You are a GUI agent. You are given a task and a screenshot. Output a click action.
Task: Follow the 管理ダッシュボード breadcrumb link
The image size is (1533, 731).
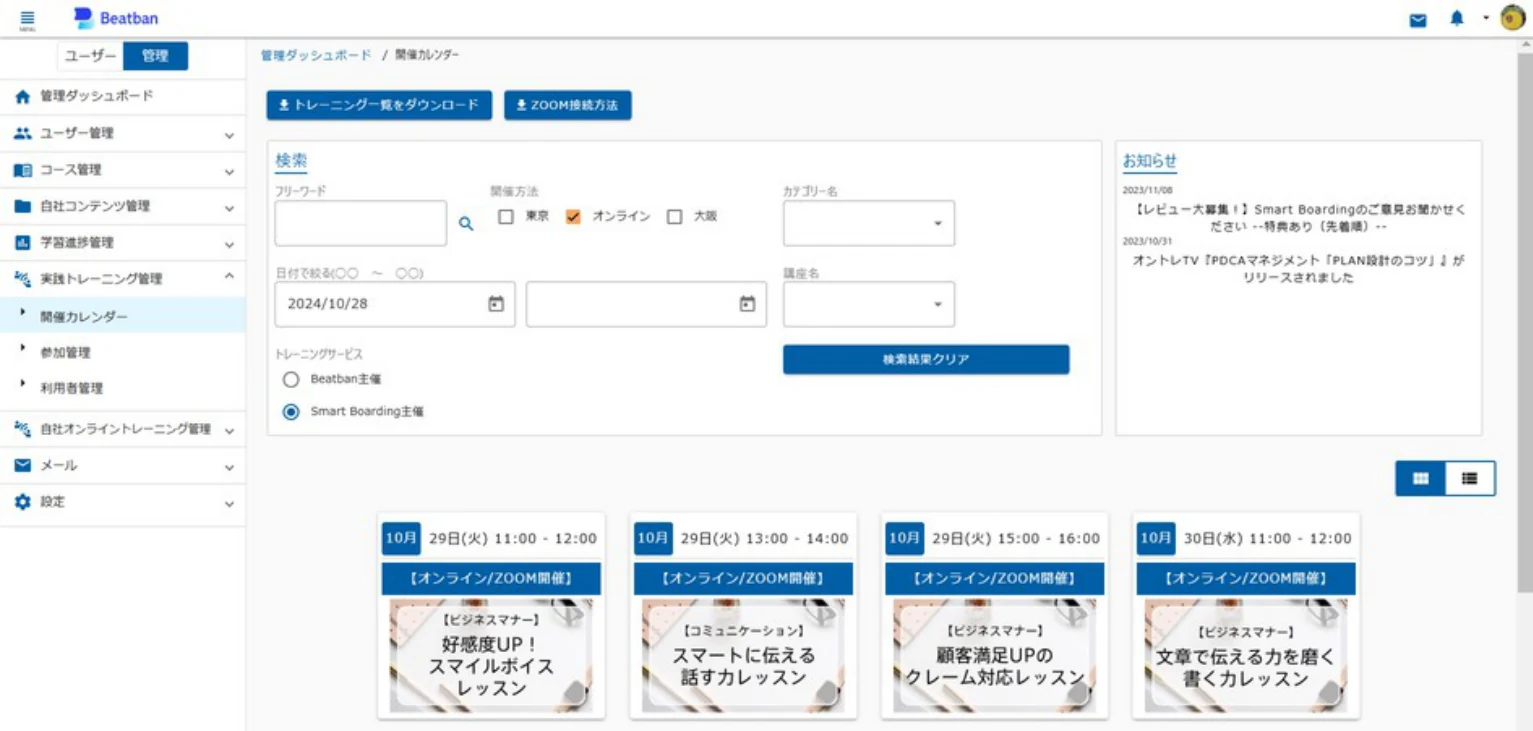[x=316, y=56]
